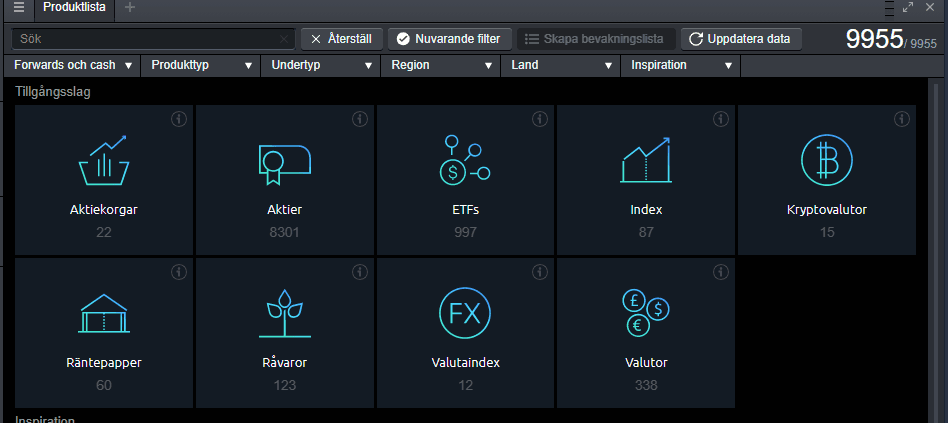Click the panel drag-handle dots icon

click(888, 9)
